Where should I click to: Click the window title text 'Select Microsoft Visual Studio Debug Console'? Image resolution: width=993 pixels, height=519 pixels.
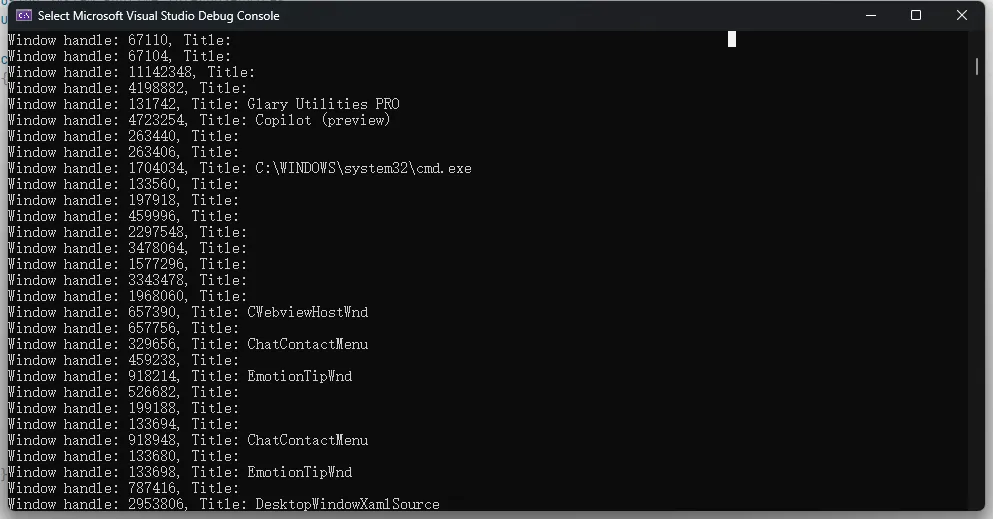[158, 16]
